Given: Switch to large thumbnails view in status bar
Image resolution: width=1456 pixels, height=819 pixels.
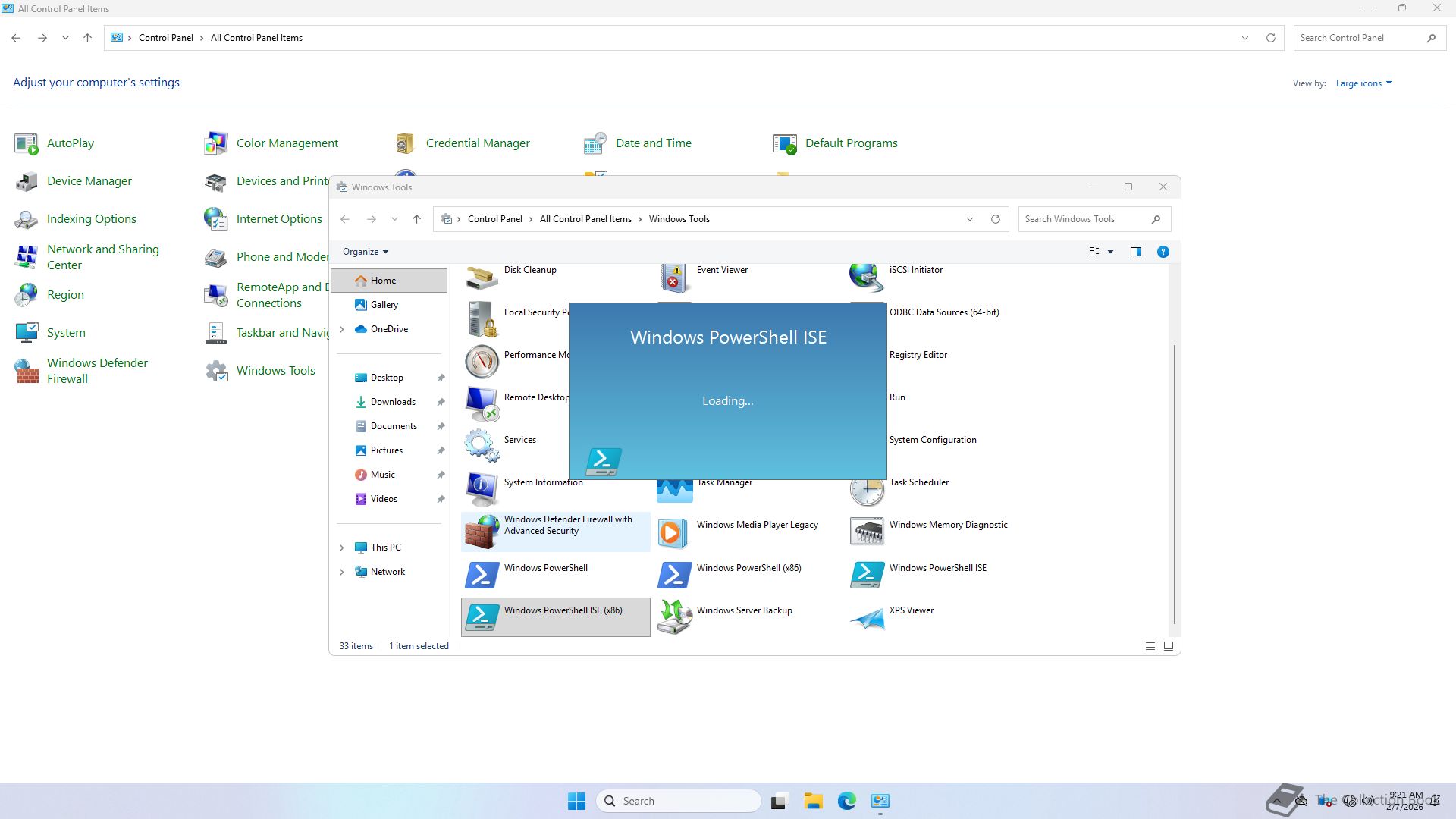Looking at the screenshot, I should point(1169,646).
